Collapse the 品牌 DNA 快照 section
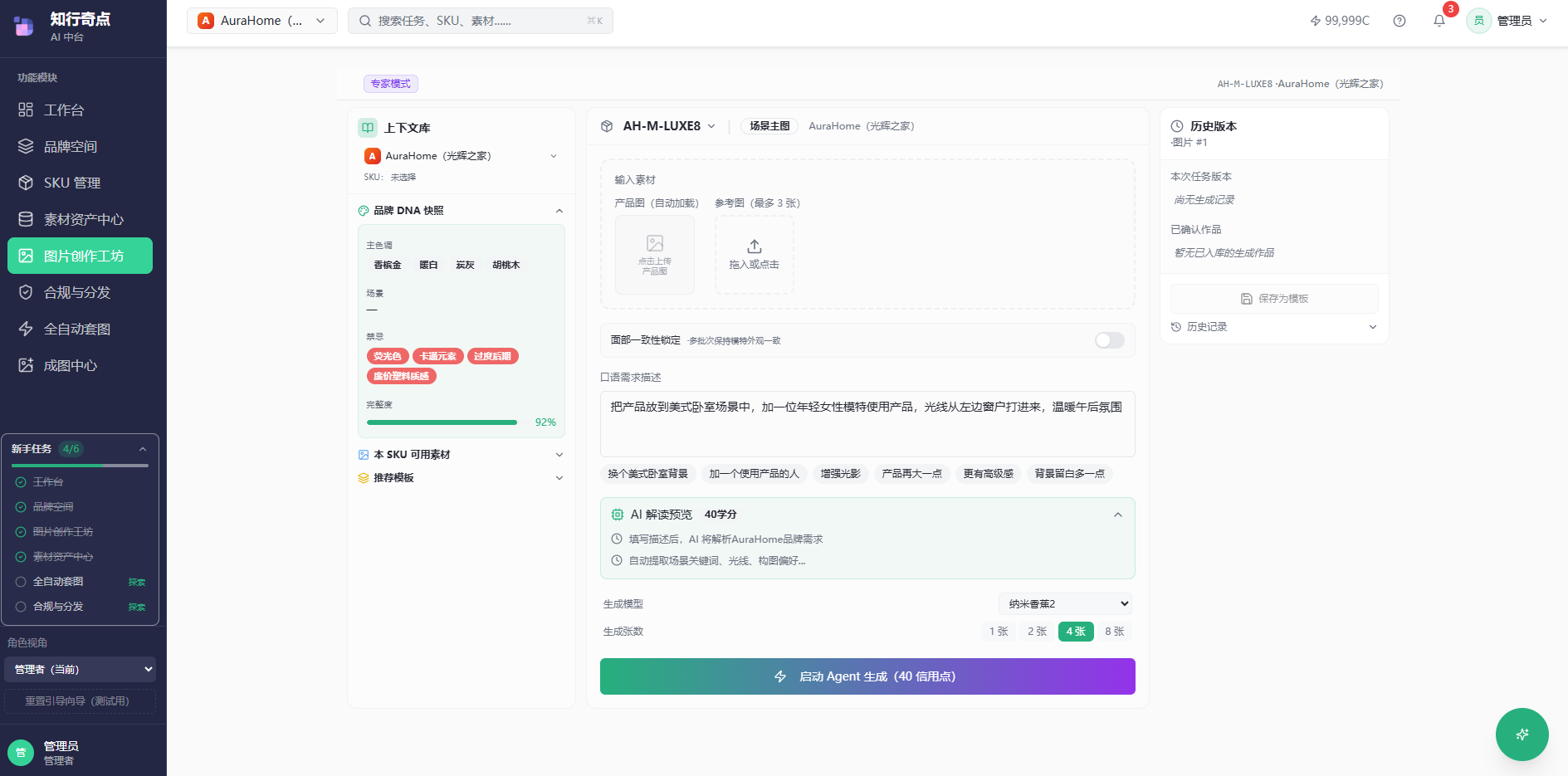 point(559,210)
